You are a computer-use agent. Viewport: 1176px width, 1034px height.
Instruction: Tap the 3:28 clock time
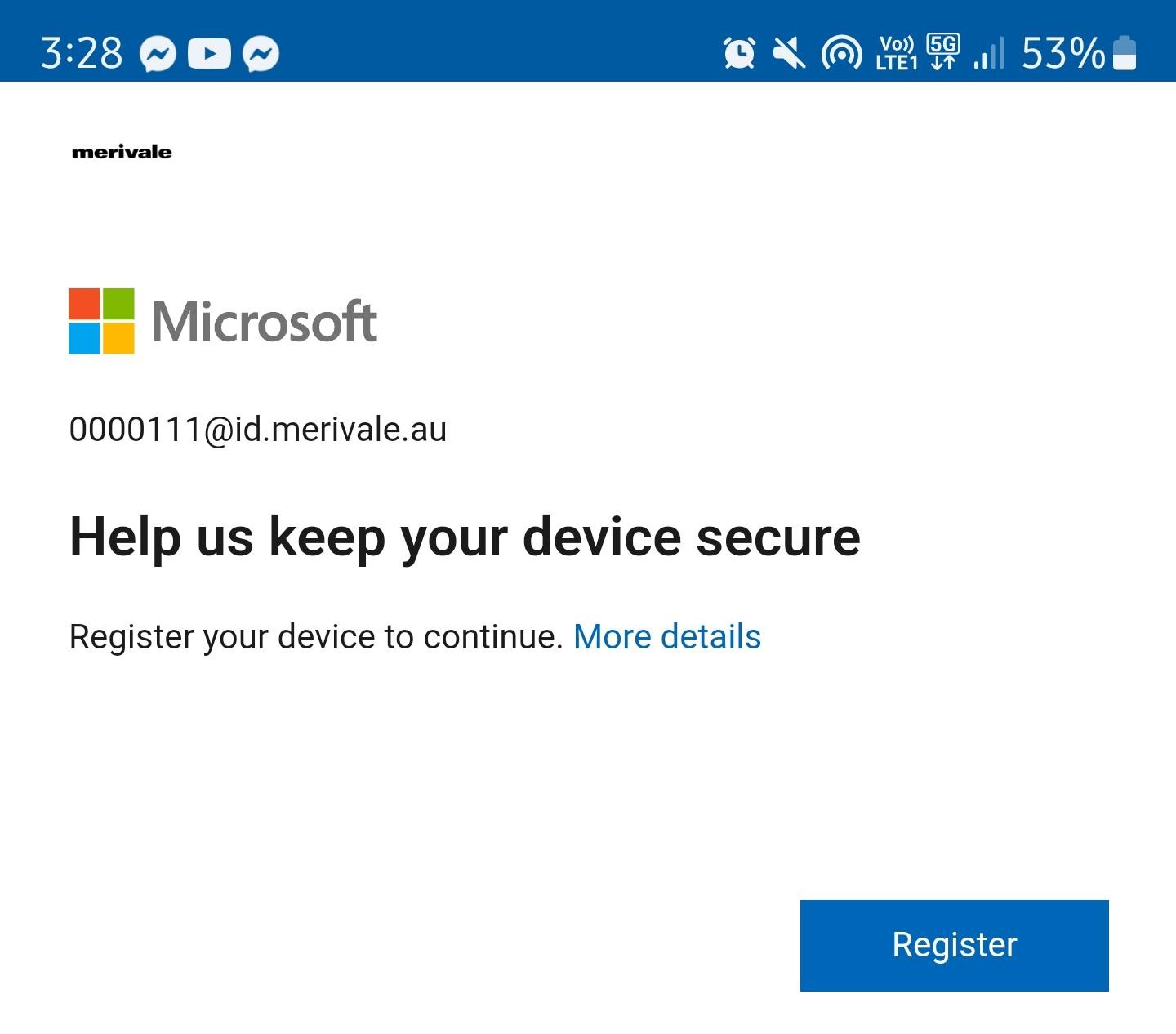pos(82,54)
